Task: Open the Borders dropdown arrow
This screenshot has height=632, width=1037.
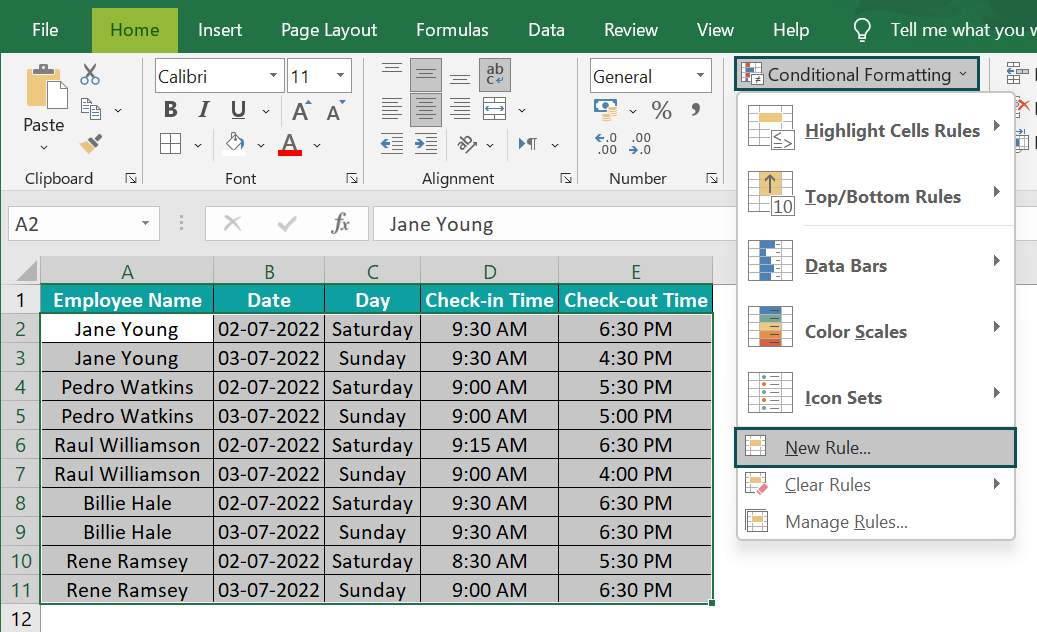Action: tap(198, 145)
